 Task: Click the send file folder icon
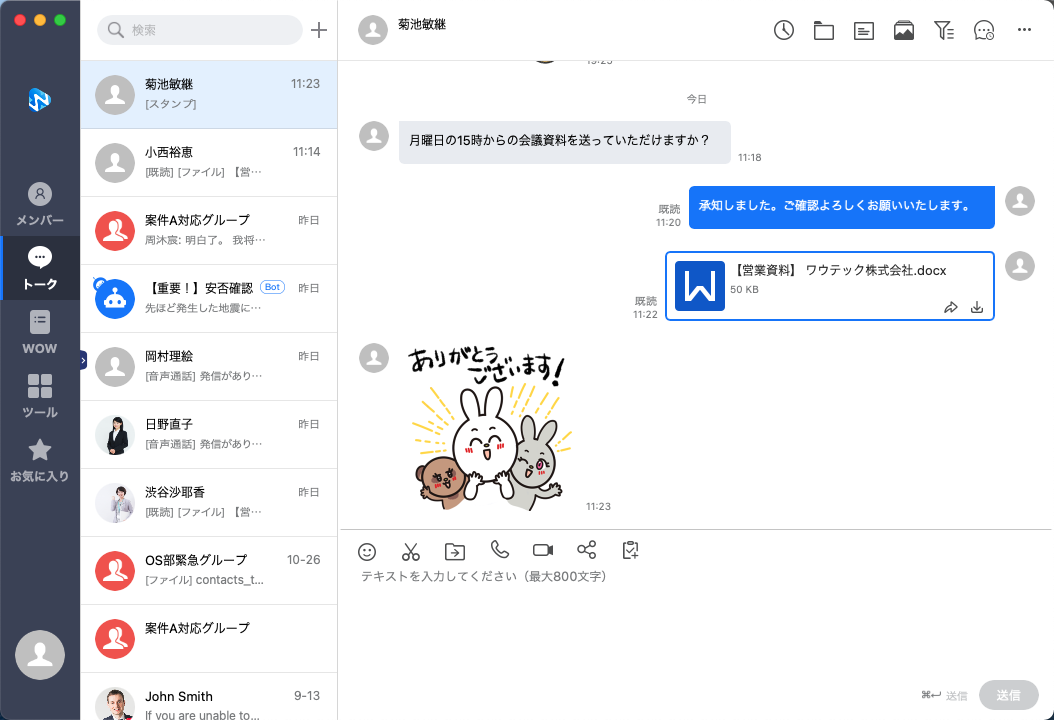point(455,552)
